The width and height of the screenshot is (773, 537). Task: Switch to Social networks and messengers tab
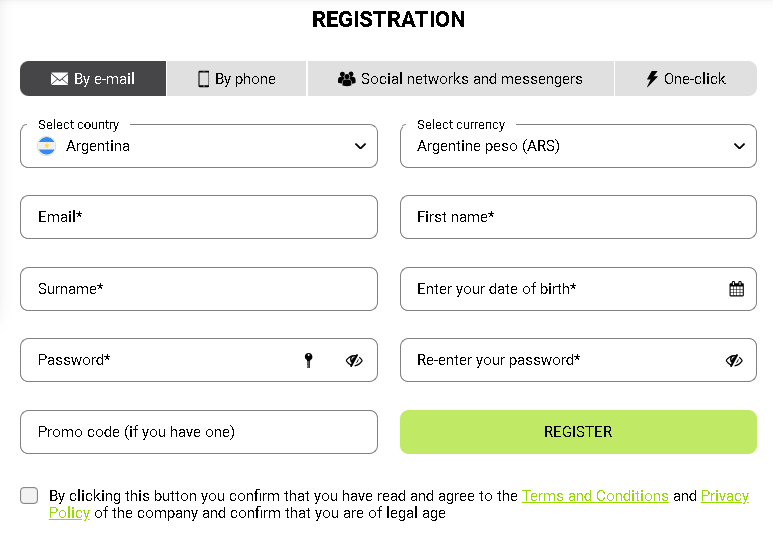pyautogui.click(x=460, y=79)
